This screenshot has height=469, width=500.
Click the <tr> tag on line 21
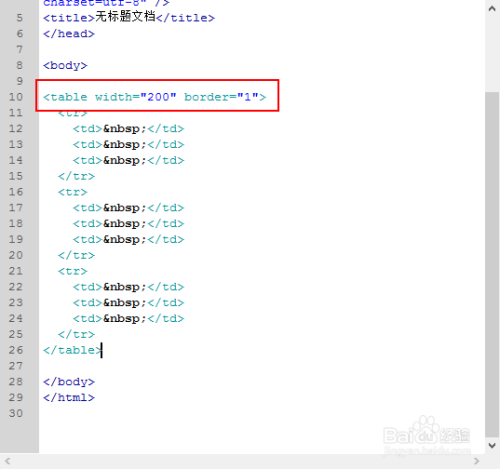(x=73, y=271)
